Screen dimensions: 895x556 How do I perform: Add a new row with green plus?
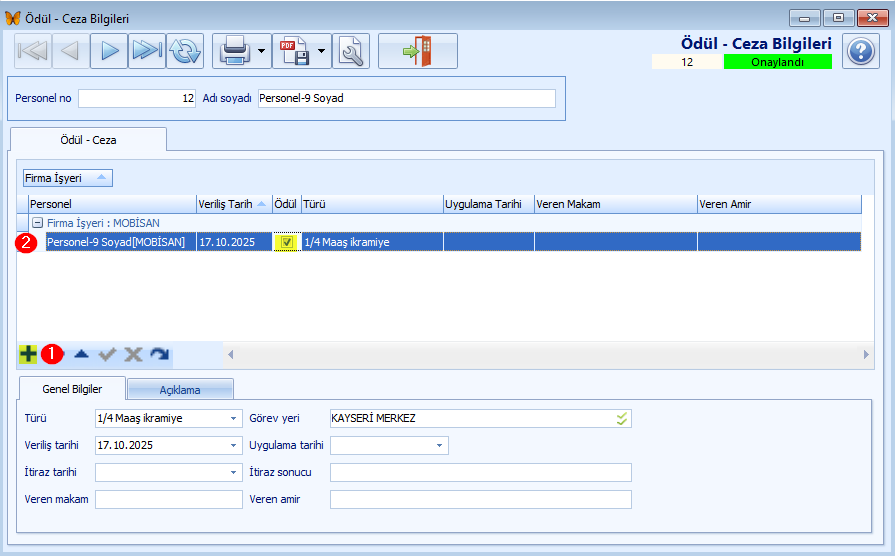pos(28,354)
